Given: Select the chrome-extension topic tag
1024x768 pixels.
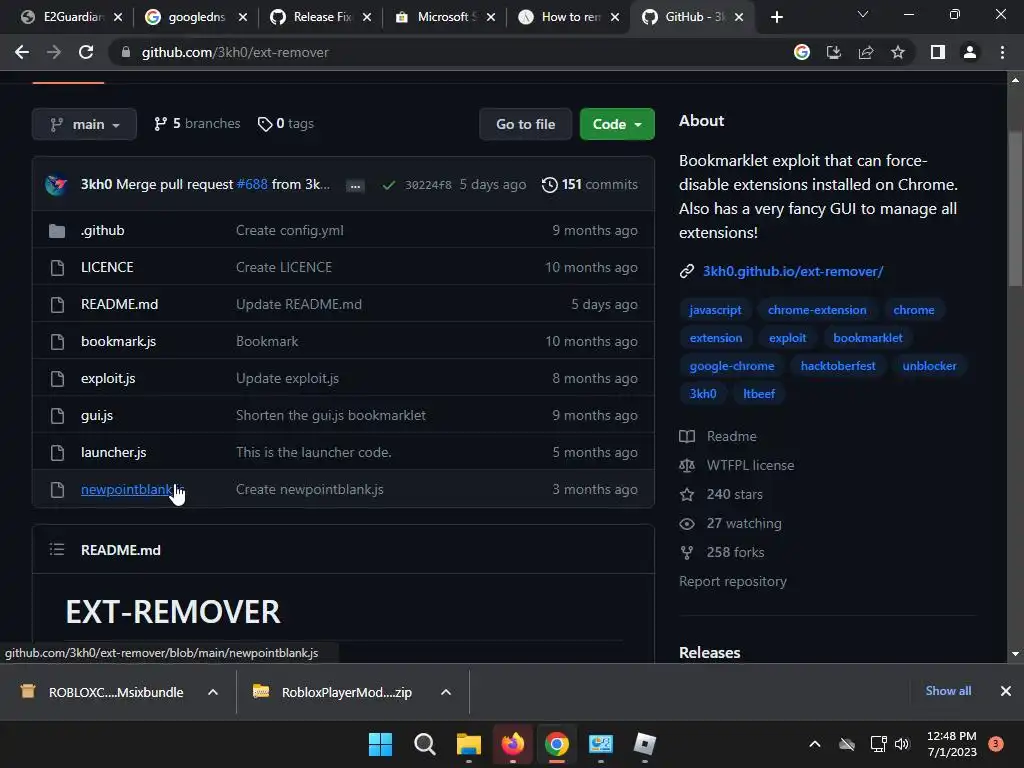Looking at the screenshot, I should coord(817,310).
